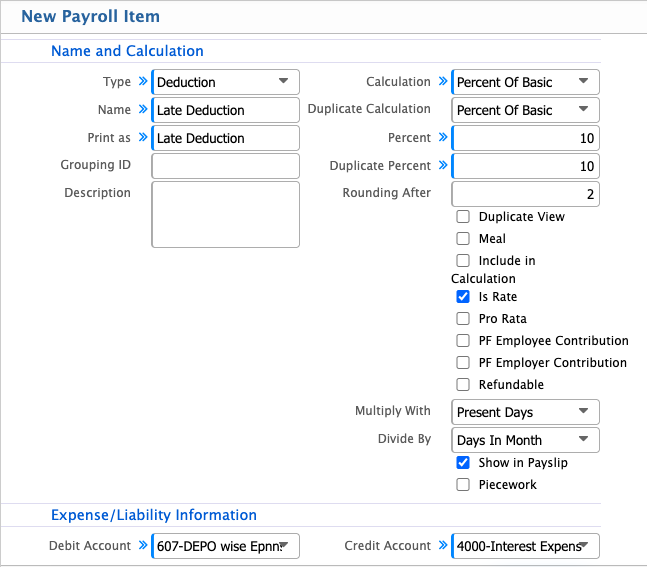Click the required-field arrow beside Calculation
Screen dimensions: 647x567
443,81
